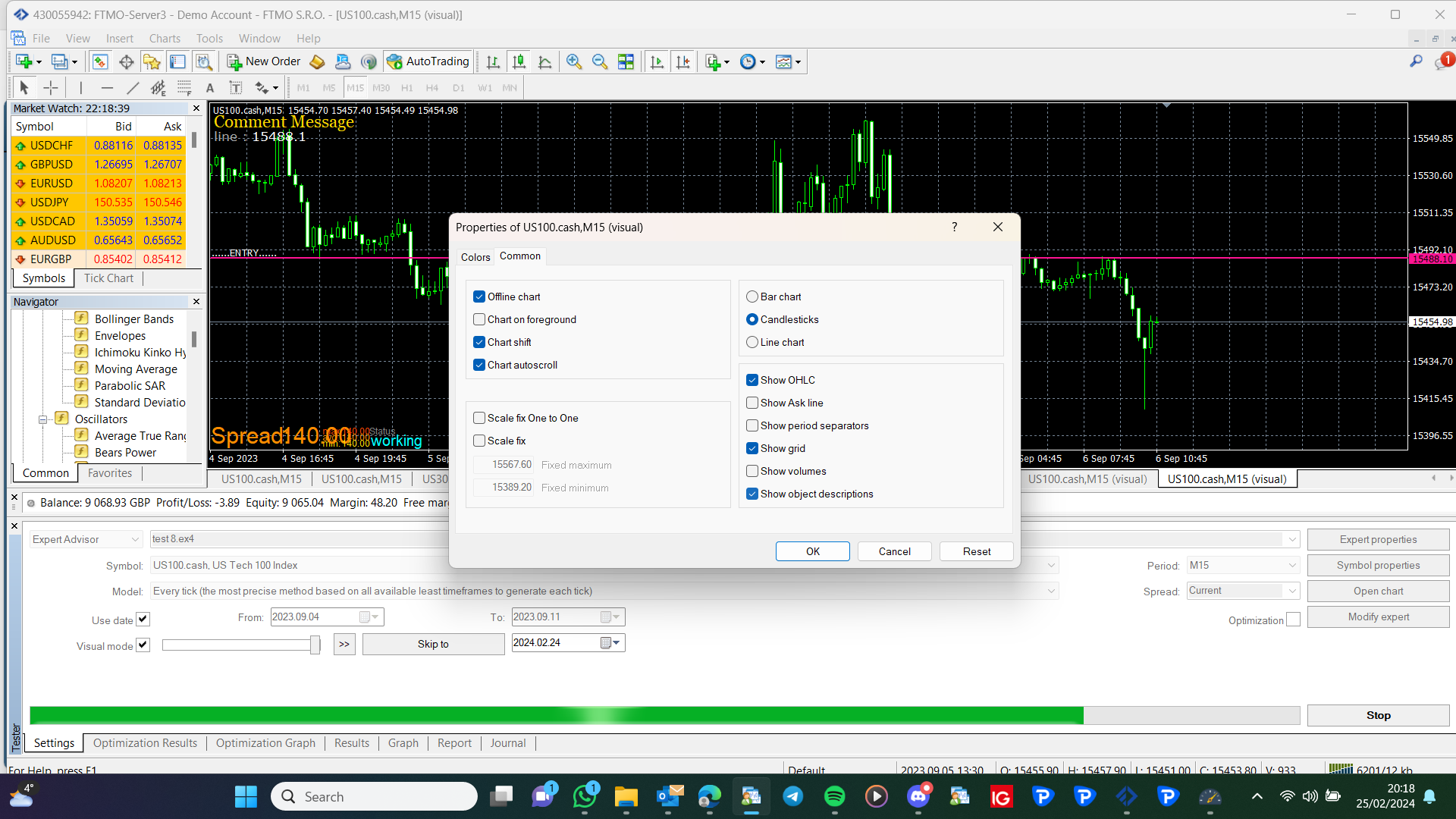Click OK in the Properties dialog
This screenshot has height=819, width=1456.
813,551
